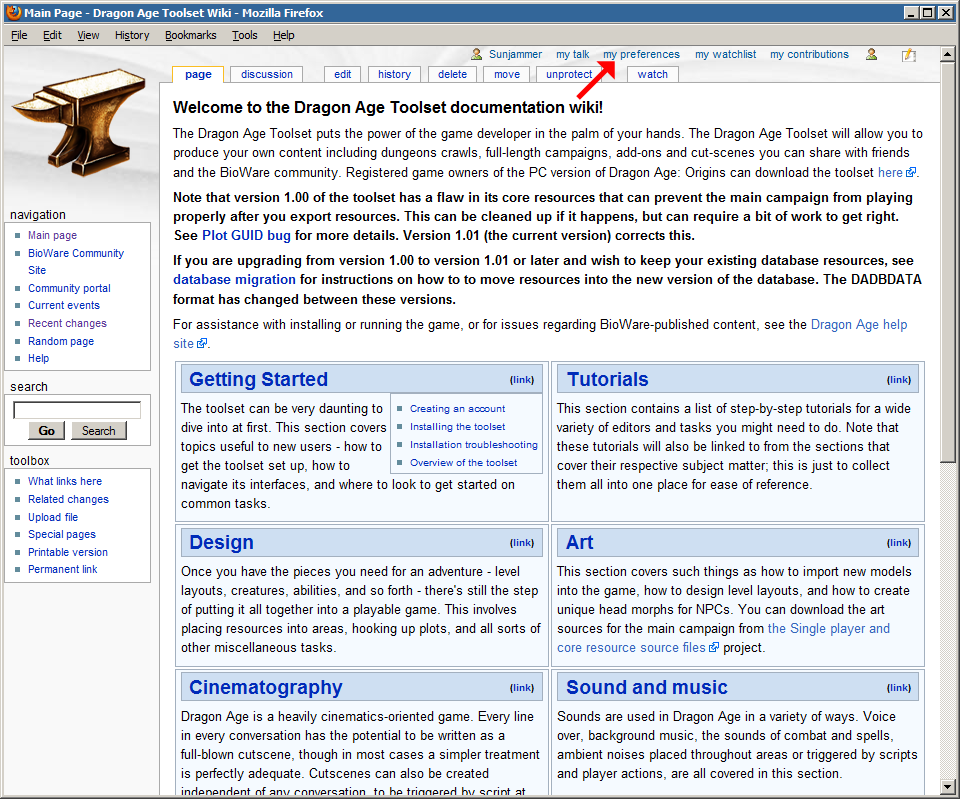Viewport: 960px width, 800px height.
Task: Click the Cinematography section heading
Action: [x=265, y=687]
